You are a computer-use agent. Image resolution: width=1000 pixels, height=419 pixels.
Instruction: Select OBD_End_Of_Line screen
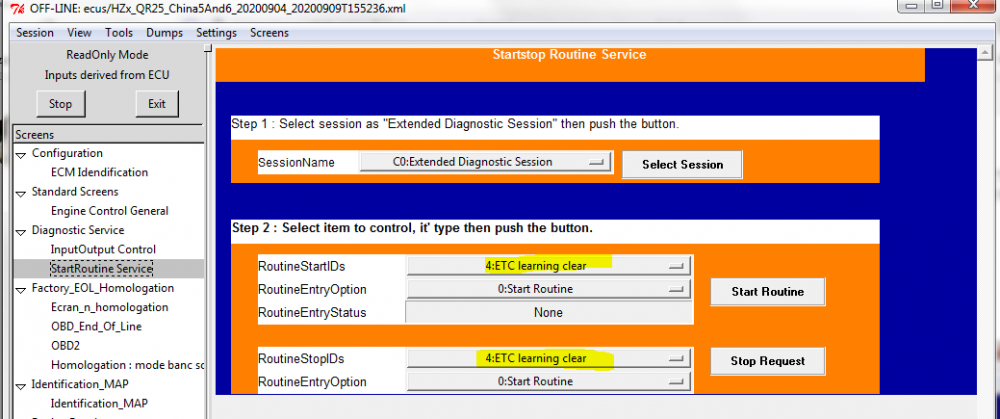coord(96,326)
